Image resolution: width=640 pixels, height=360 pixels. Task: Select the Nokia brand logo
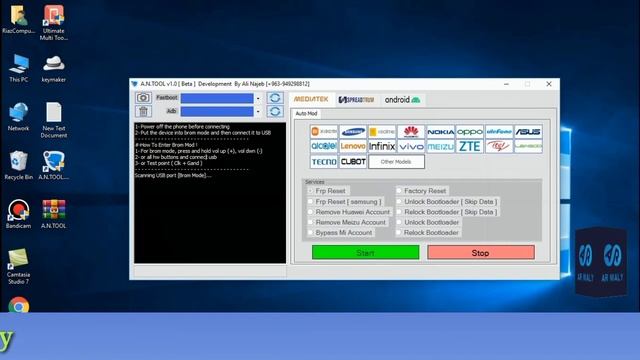pos(440,131)
